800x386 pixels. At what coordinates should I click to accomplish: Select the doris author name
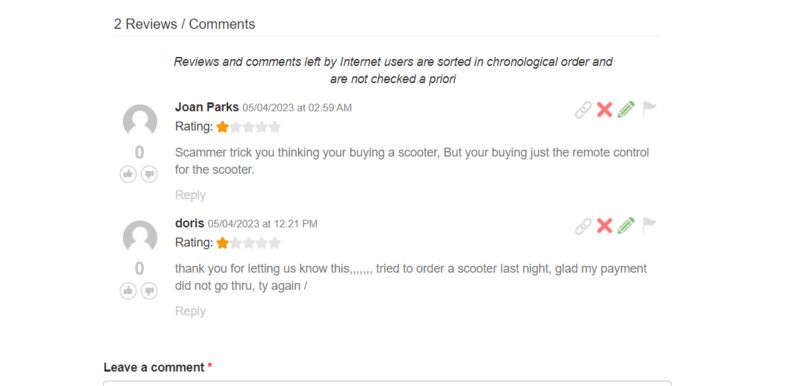tap(189, 223)
